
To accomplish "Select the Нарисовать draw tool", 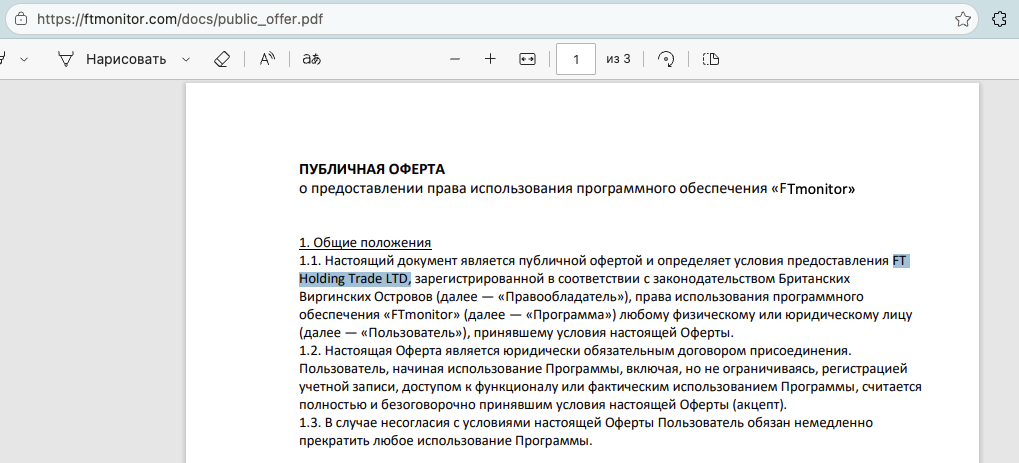I will click(x=112, y=59).
